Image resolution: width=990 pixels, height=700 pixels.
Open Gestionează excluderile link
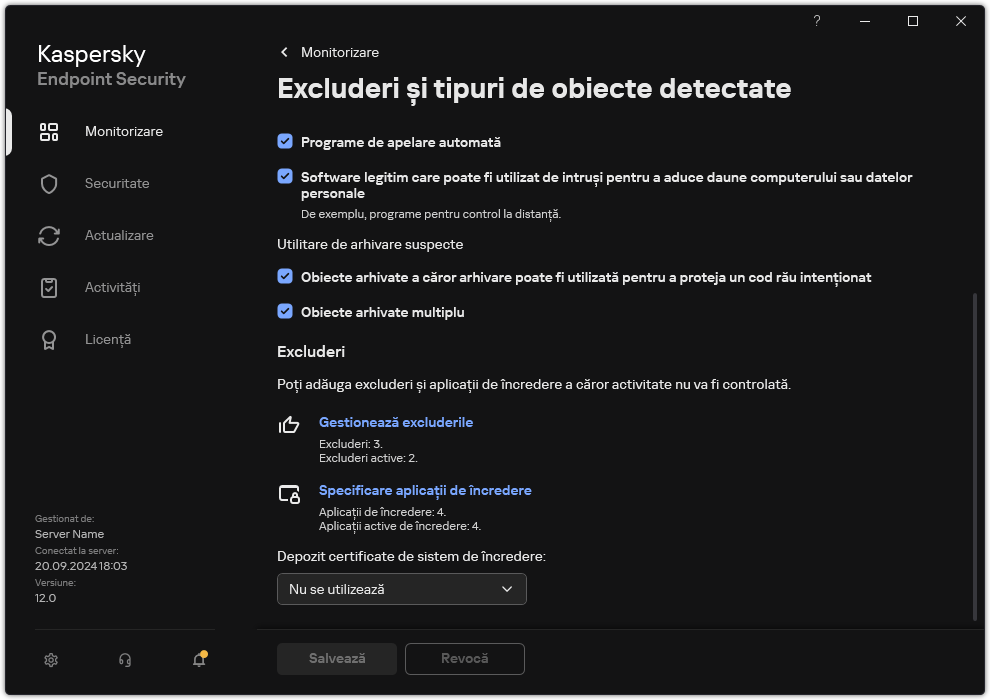(395, 422)
